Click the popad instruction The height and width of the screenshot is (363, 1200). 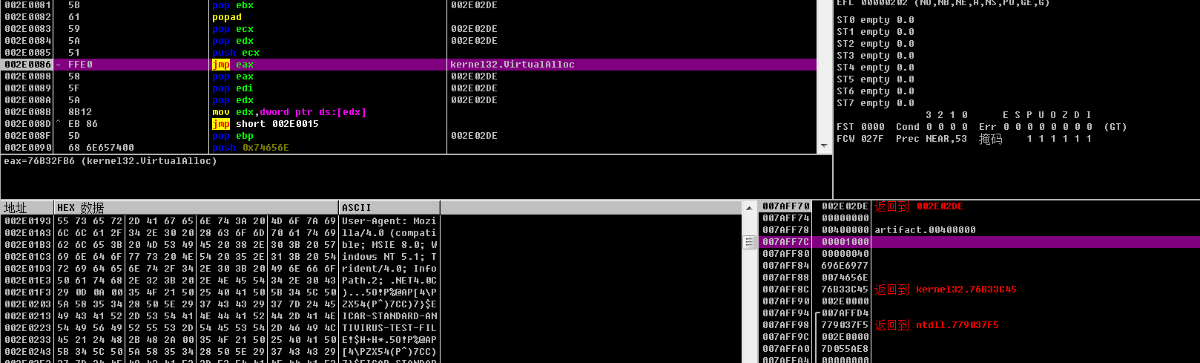228,17
